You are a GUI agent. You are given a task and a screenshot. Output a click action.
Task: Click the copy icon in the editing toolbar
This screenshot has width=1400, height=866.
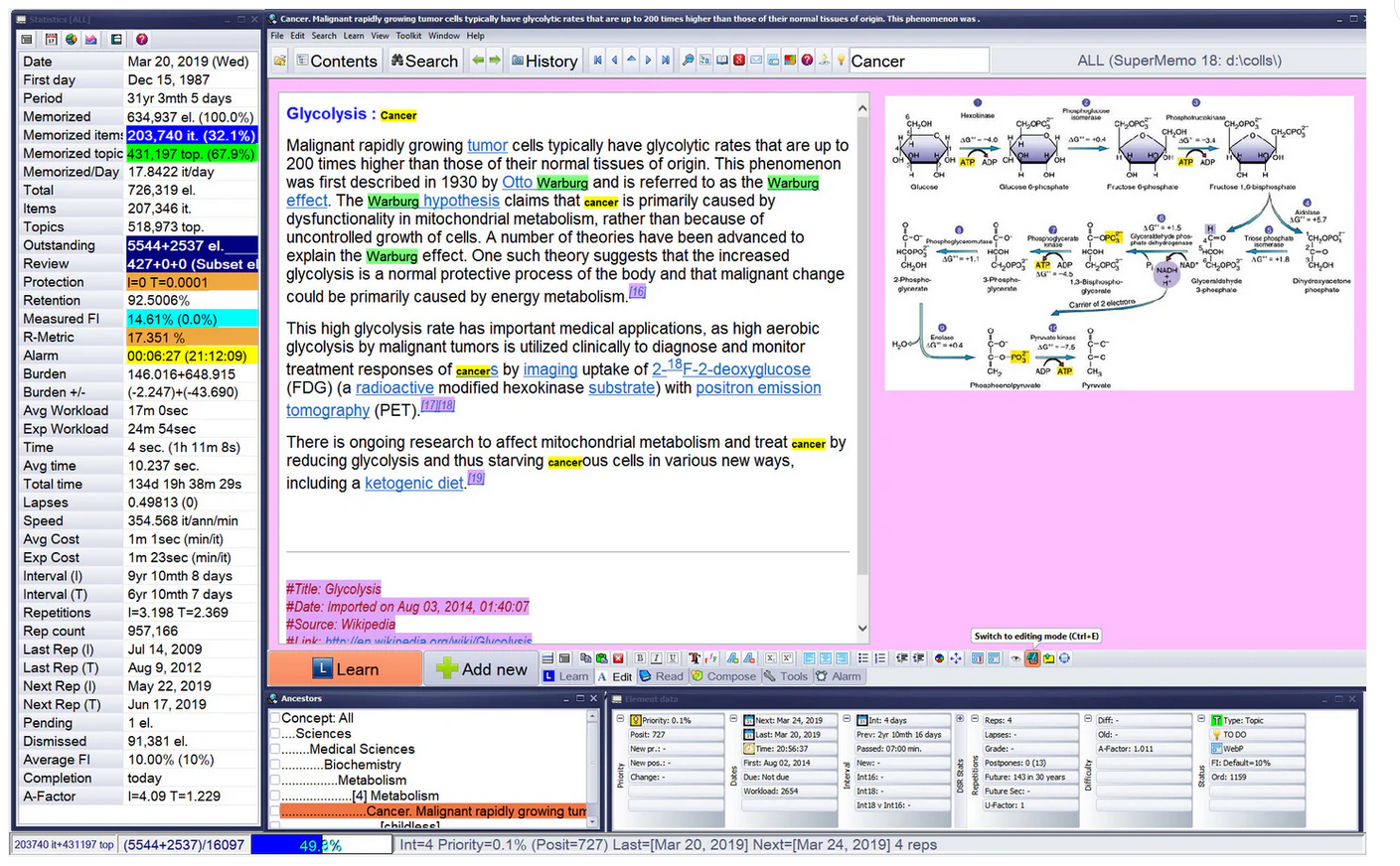[586, 658]
